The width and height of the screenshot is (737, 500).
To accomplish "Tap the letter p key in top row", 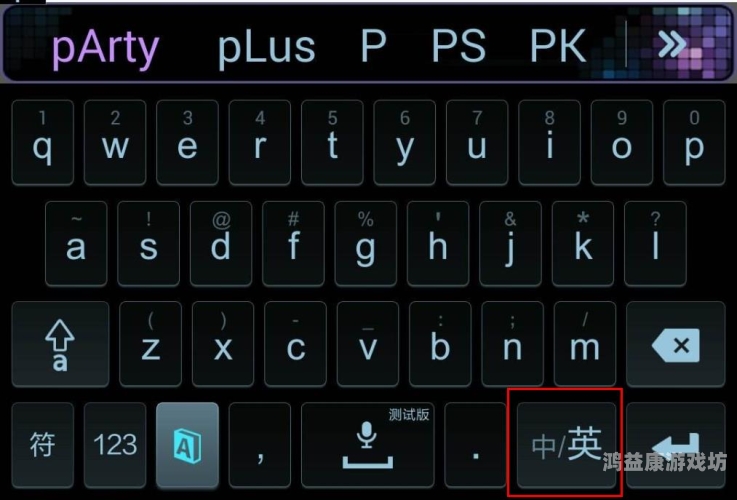I will [694, 142].
